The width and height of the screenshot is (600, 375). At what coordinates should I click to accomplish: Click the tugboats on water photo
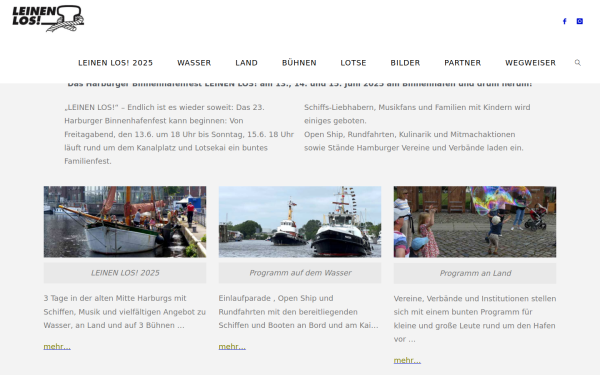[x=300, y=222]
